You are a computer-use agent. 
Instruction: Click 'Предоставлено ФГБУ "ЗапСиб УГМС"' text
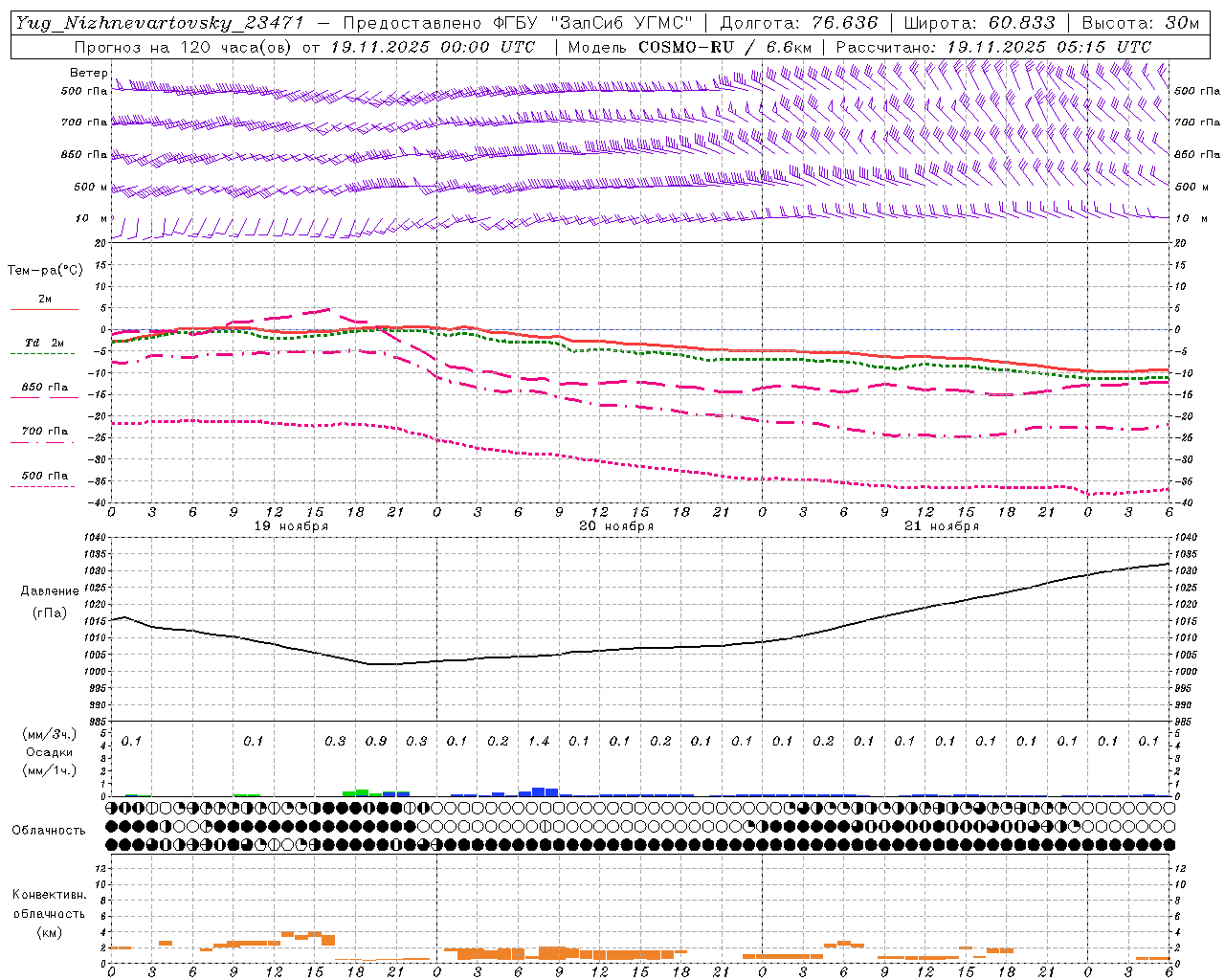point(518,23)
